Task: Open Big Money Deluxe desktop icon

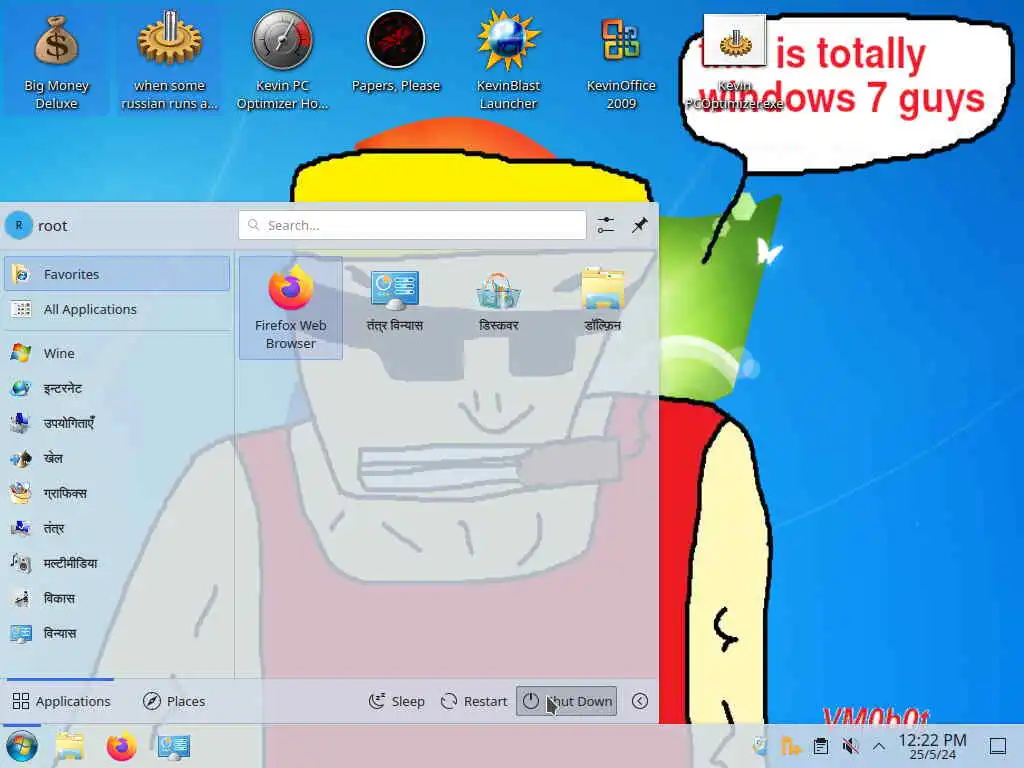Action: click(56, 62)
